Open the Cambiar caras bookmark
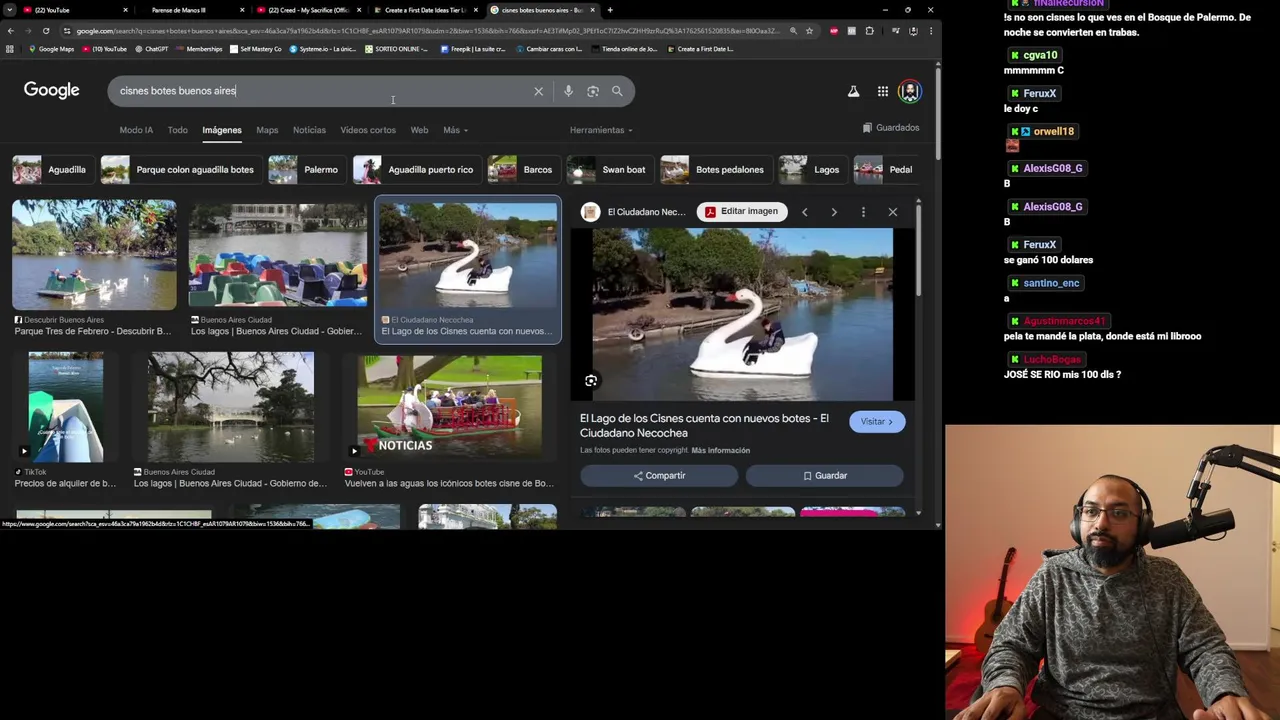 549,49
